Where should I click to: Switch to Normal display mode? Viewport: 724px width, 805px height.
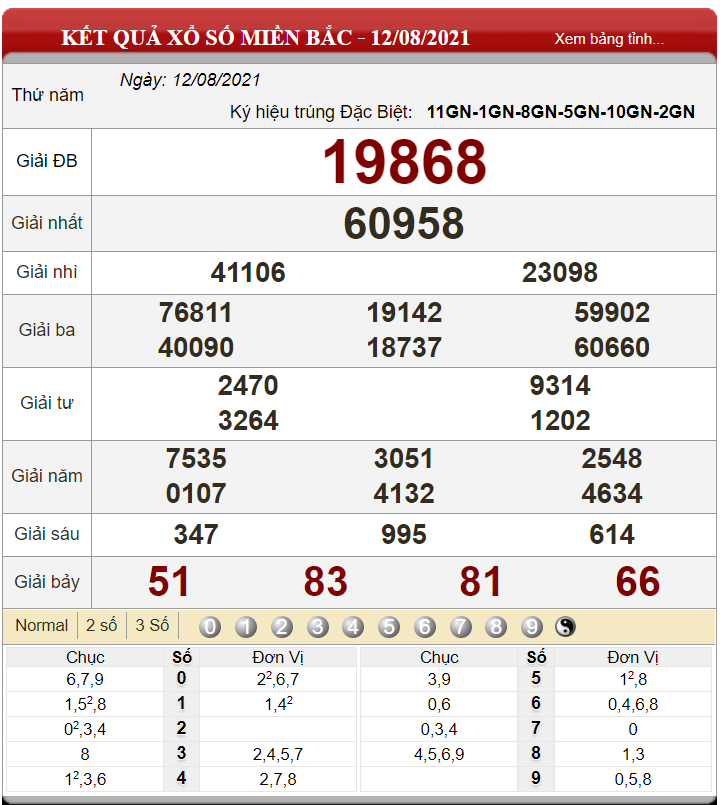coord(42,625)
